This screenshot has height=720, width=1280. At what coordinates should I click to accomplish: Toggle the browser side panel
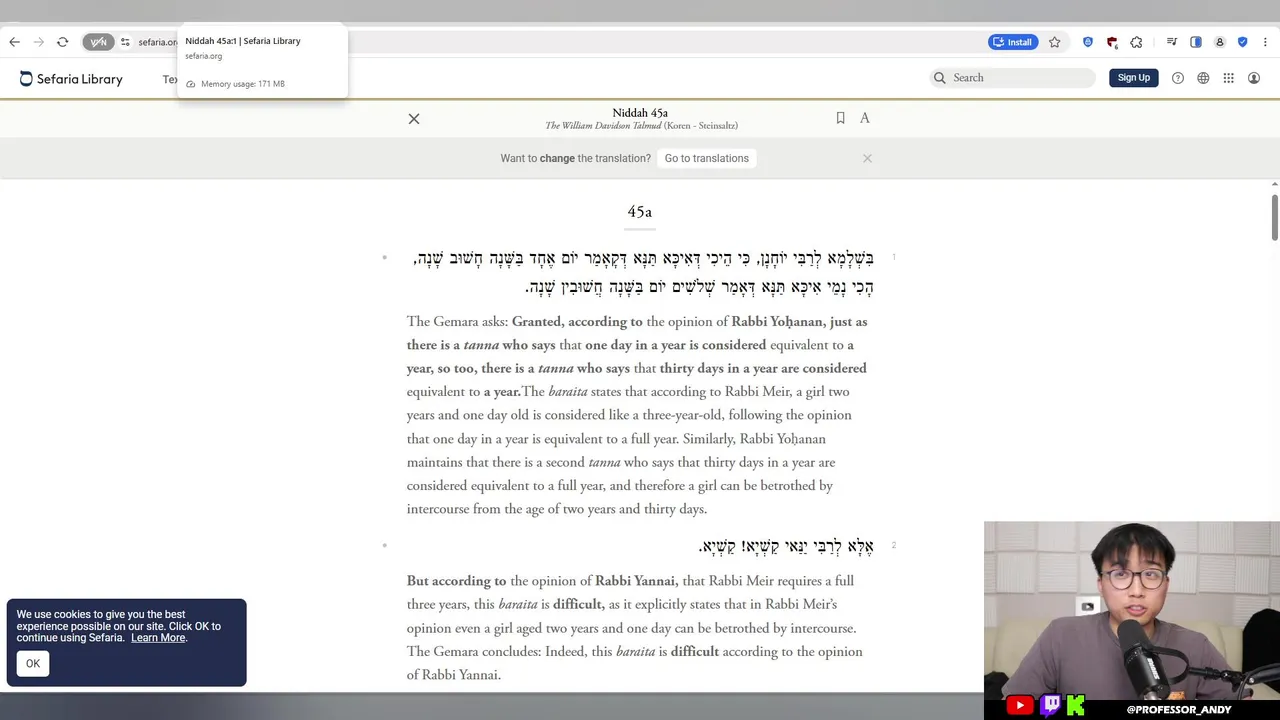pos(1196,42)
